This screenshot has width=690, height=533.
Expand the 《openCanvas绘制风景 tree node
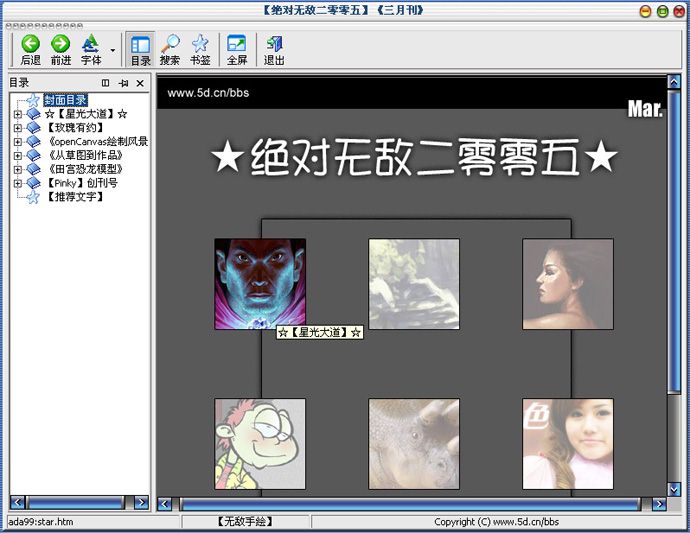[18, 142]
